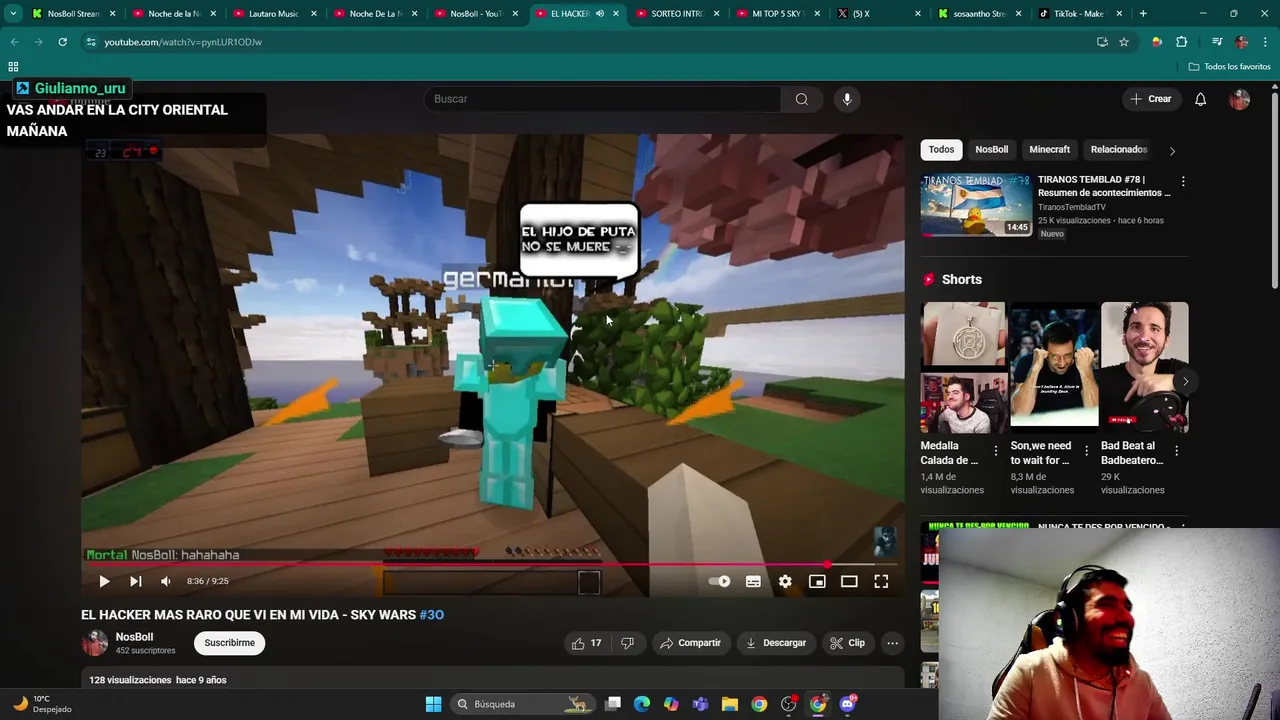Open a new browser tab
The height and width of the screenshot is (720, 1280).
[1143, 14]
